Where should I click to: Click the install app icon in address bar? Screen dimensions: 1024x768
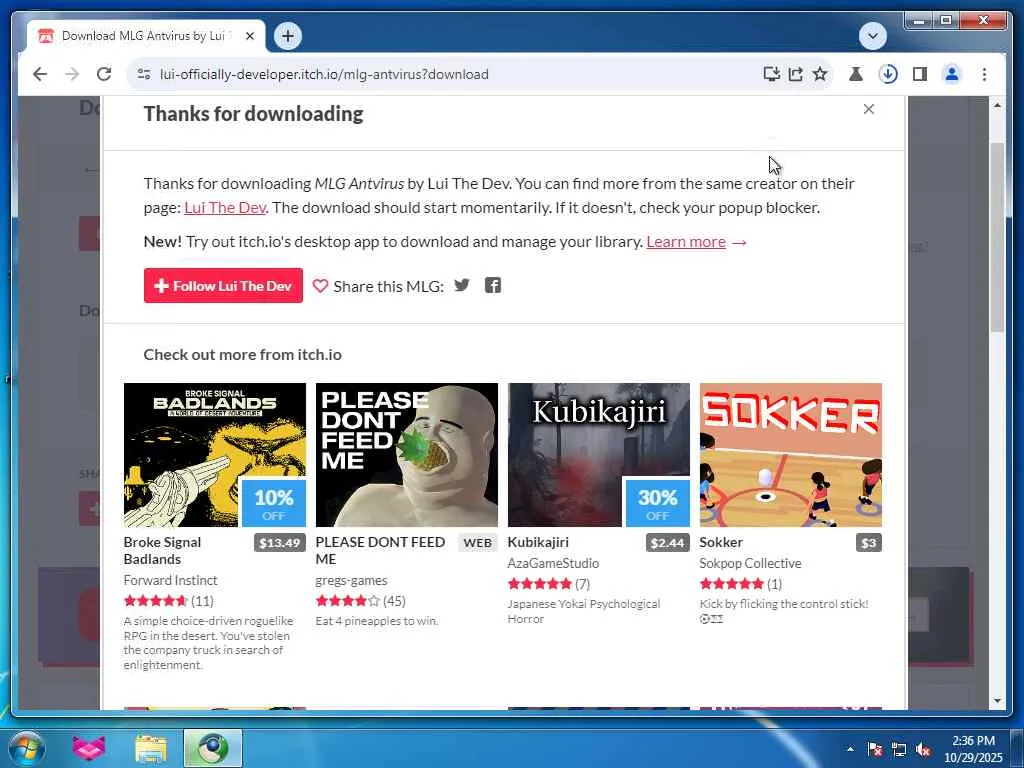click(x=771, y=74)
